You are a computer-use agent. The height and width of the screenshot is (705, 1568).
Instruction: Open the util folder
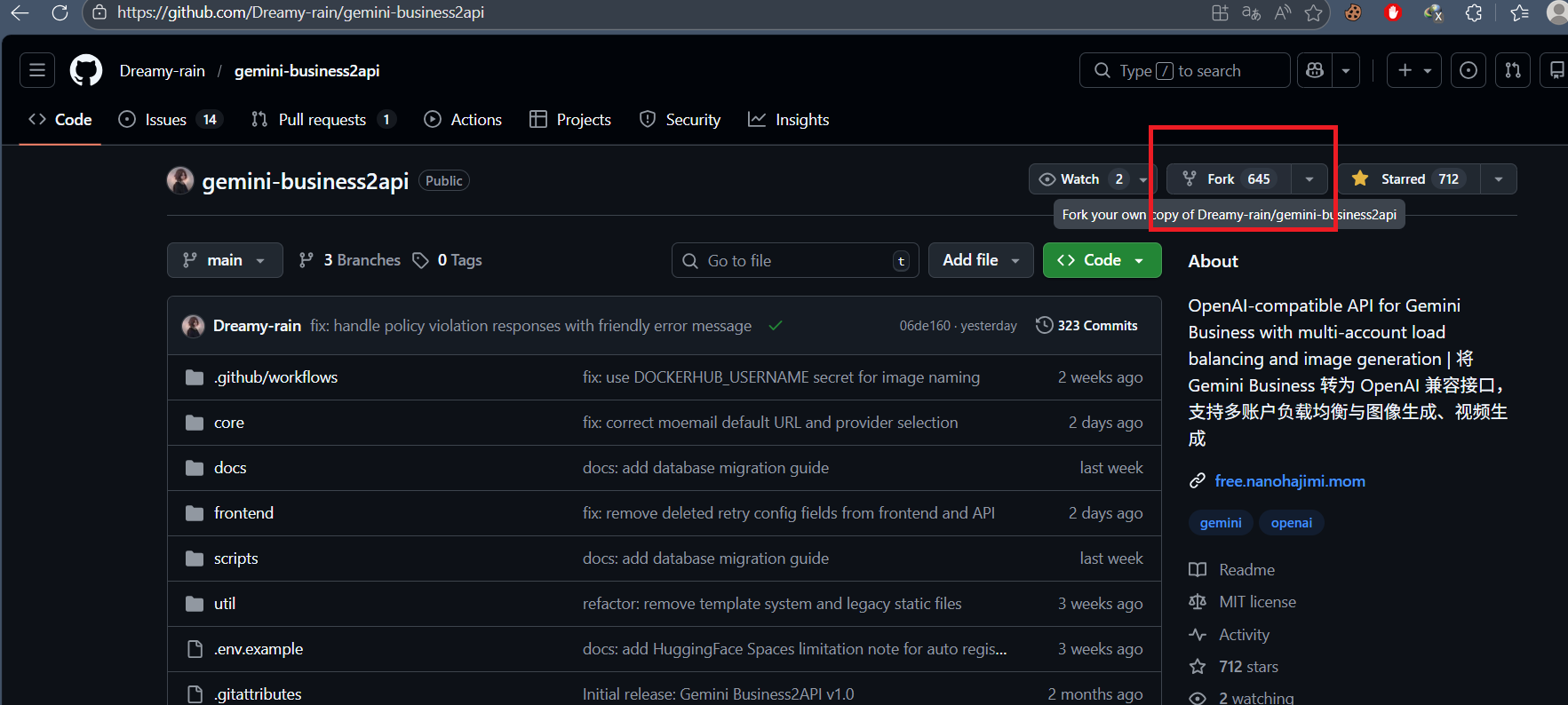(x=224, y=604)
